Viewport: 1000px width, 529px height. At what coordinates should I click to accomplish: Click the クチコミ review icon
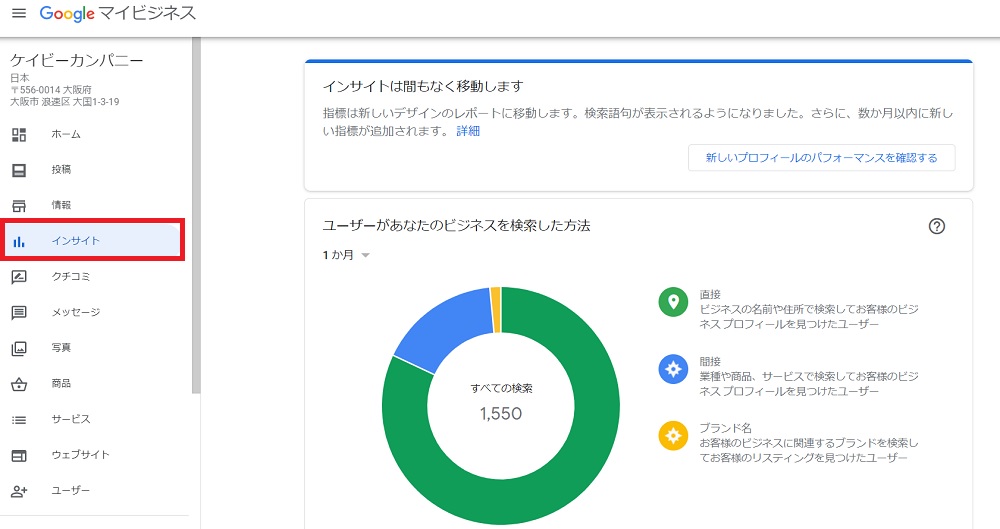pyautogui.click(x=19, y=277)
